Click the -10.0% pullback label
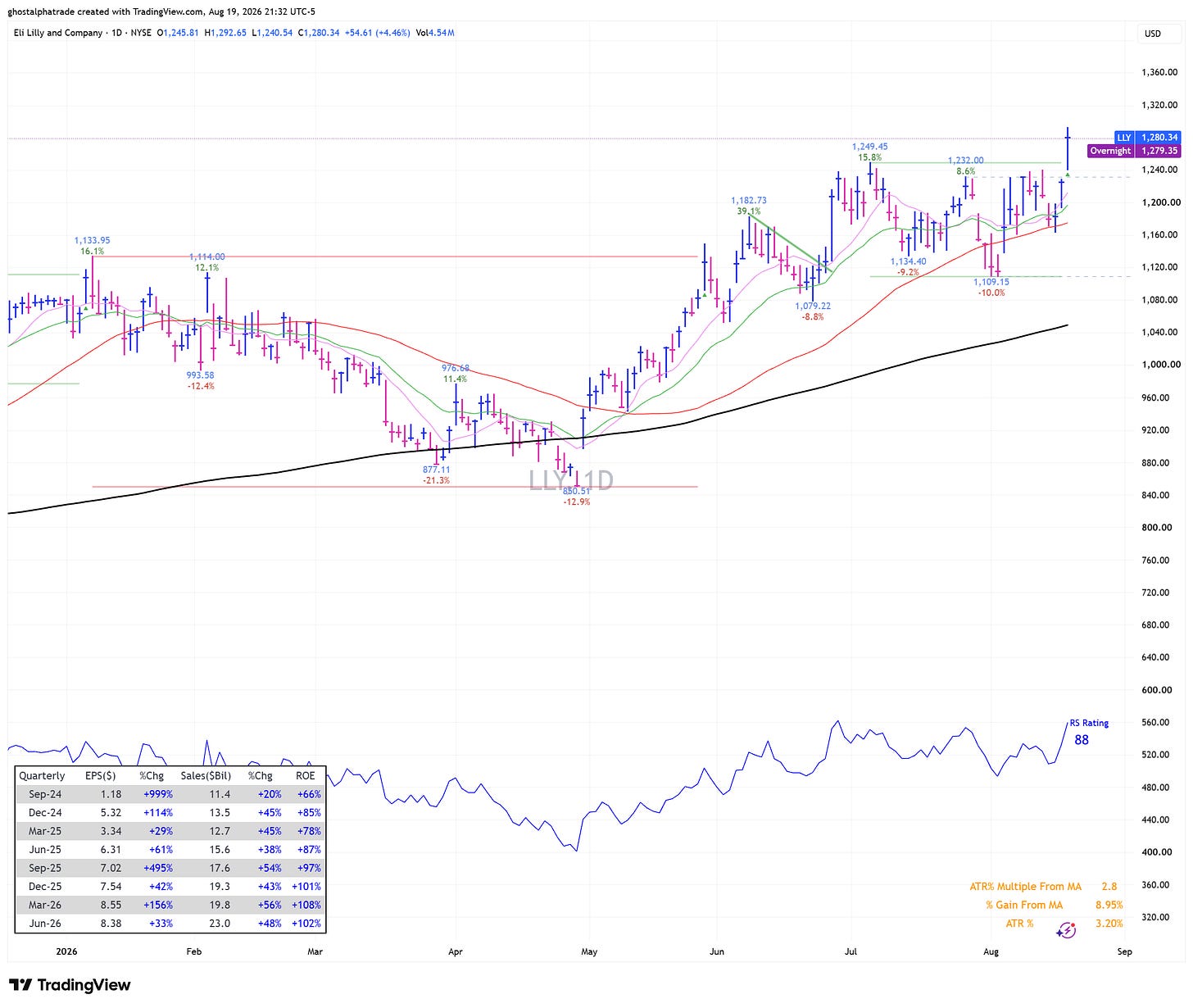The height and width of the screenshot is (1008, 1193). pos(991,293)
